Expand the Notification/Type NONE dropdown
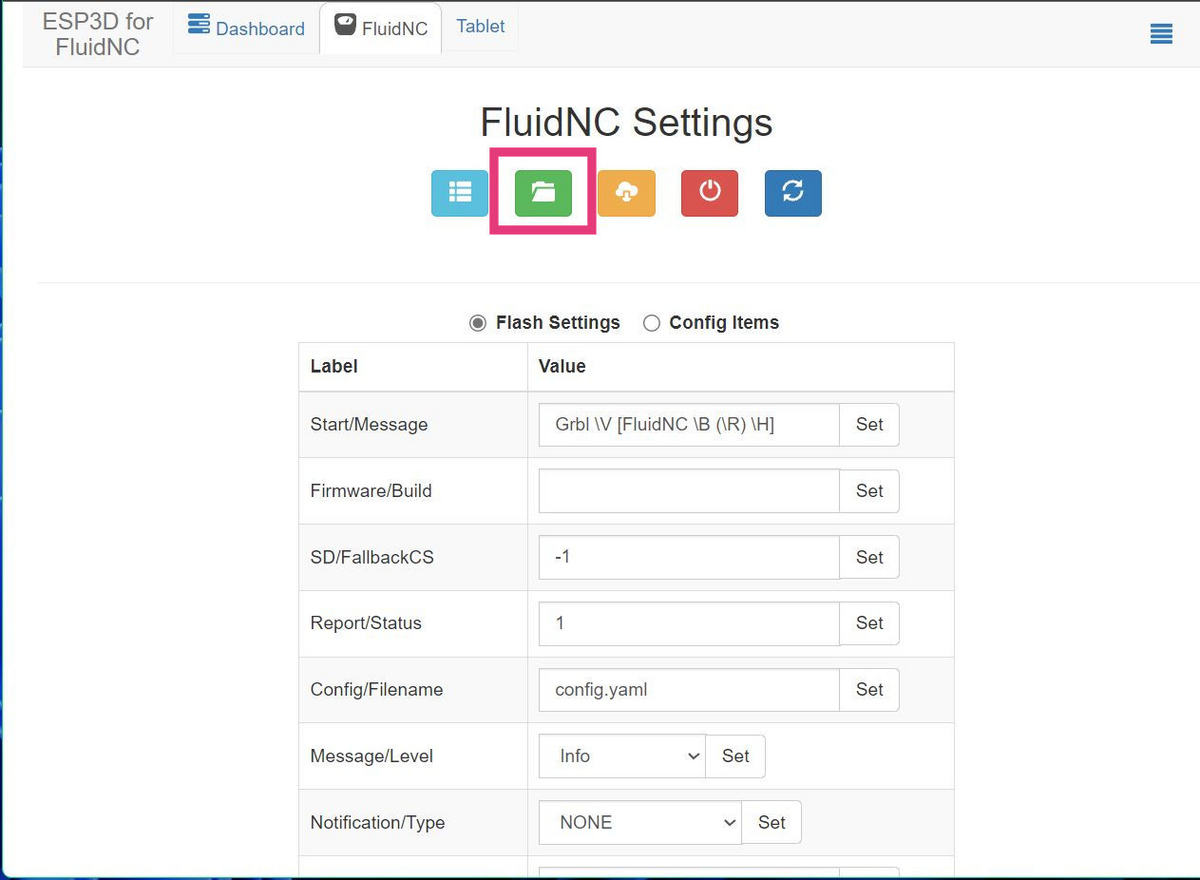 640,822
